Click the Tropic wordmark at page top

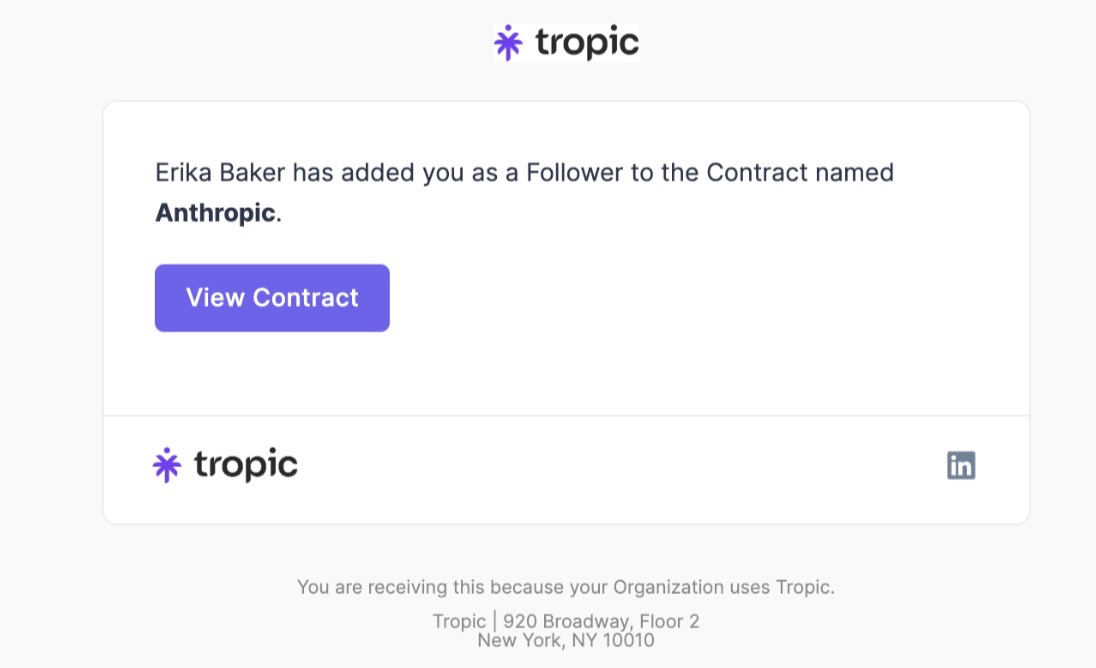coord(586,43)
